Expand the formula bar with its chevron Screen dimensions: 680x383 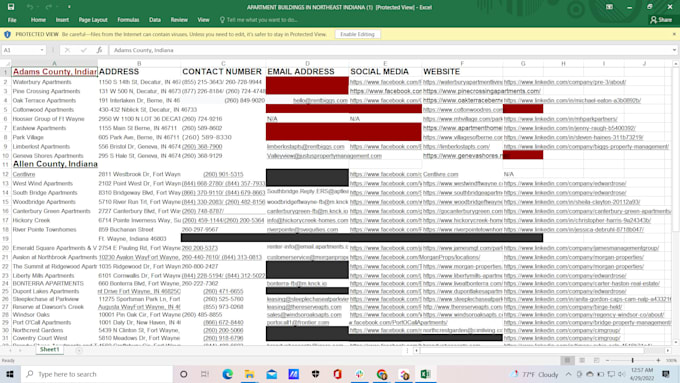674,50
